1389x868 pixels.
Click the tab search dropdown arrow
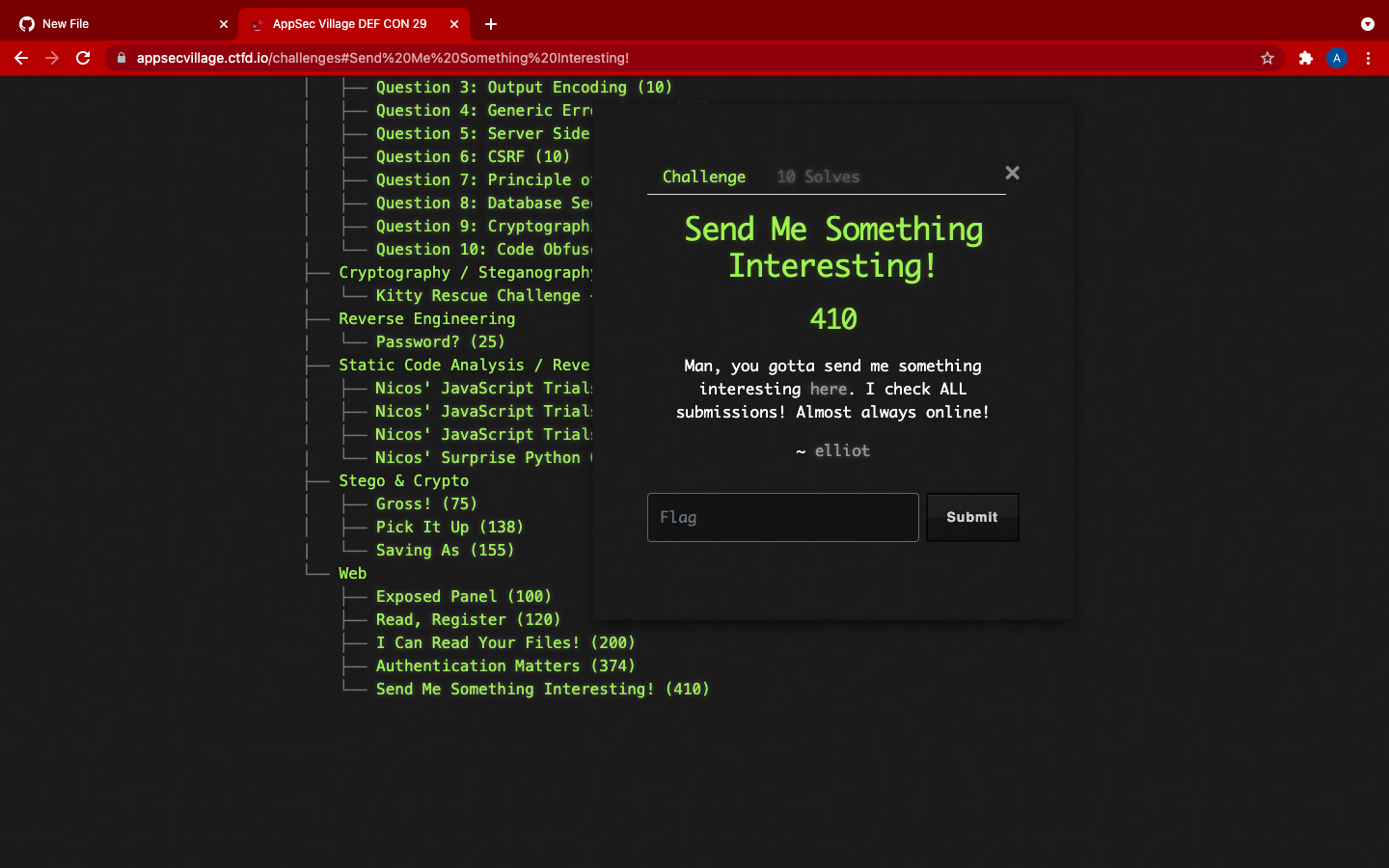tap(1368, 24)
